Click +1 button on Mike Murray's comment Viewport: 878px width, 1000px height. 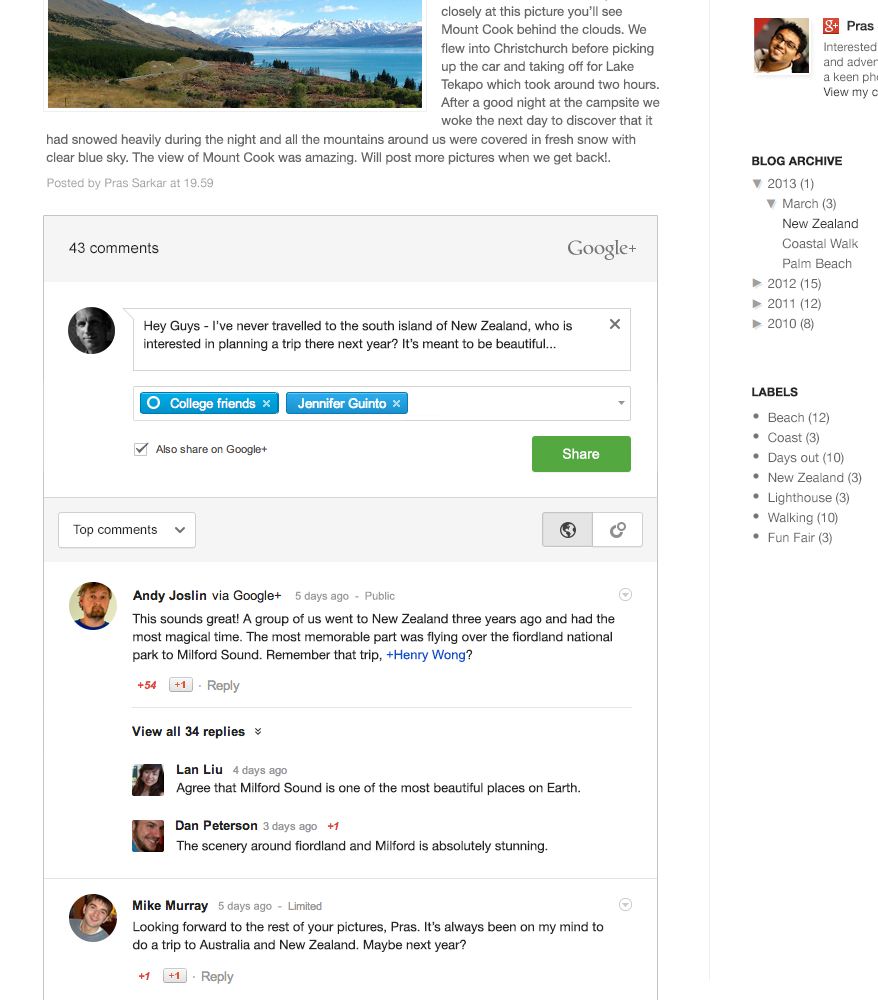[x=174, y=976]
